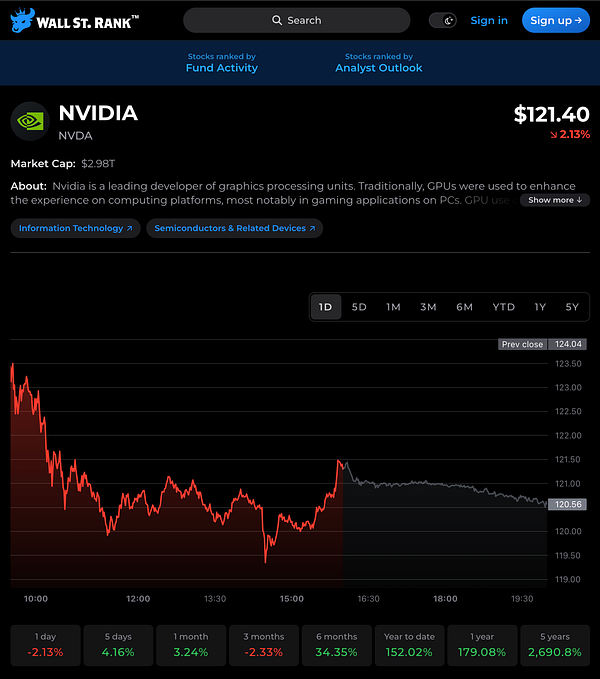The width and height of the screenshot is (600, 679).
Task: Click the Prev close label on chart
Action: pyautogui.click(x=522, y=344)
